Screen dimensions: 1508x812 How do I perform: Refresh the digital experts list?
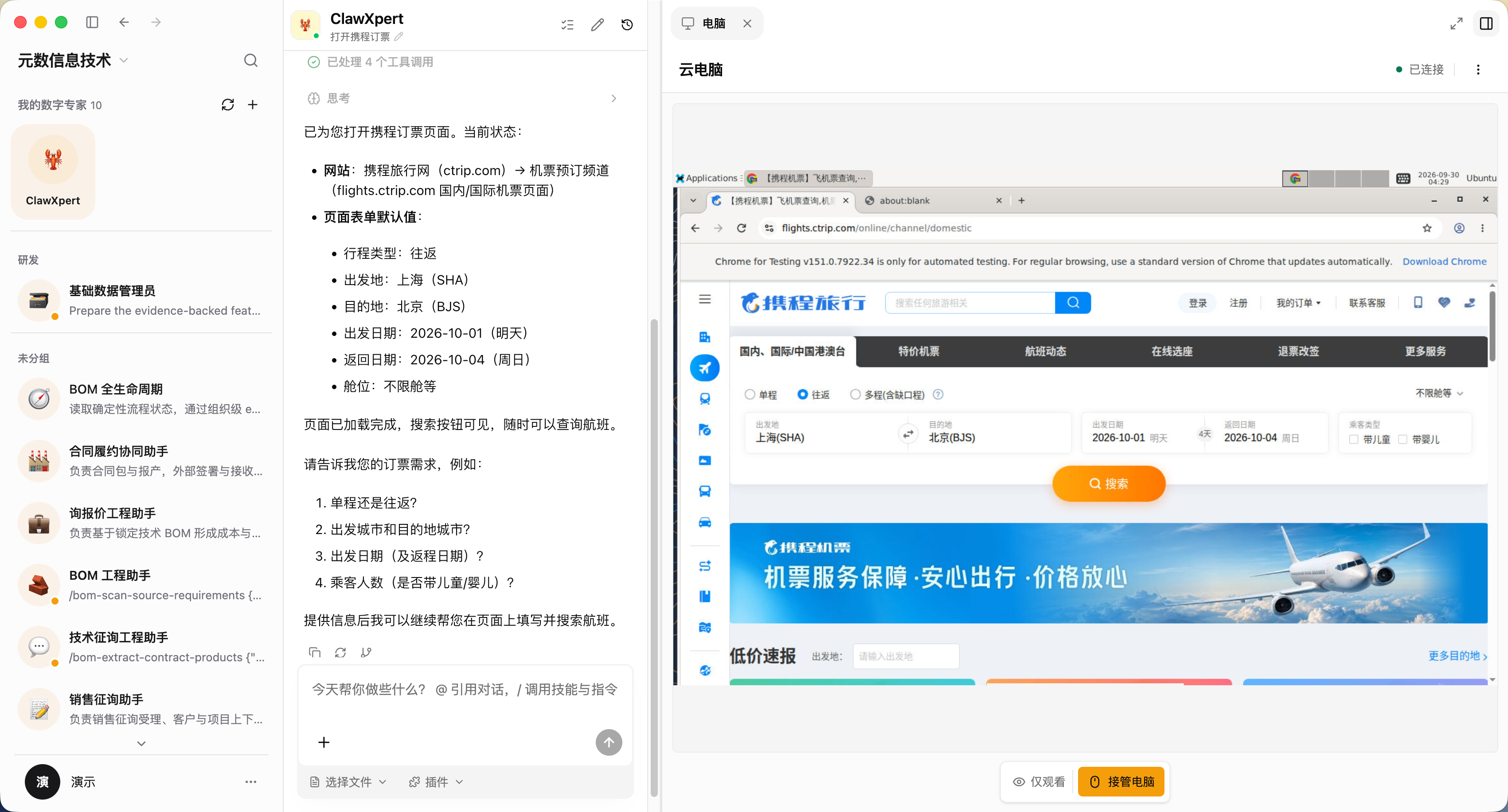pyautogui.click(x=228, y=105)
